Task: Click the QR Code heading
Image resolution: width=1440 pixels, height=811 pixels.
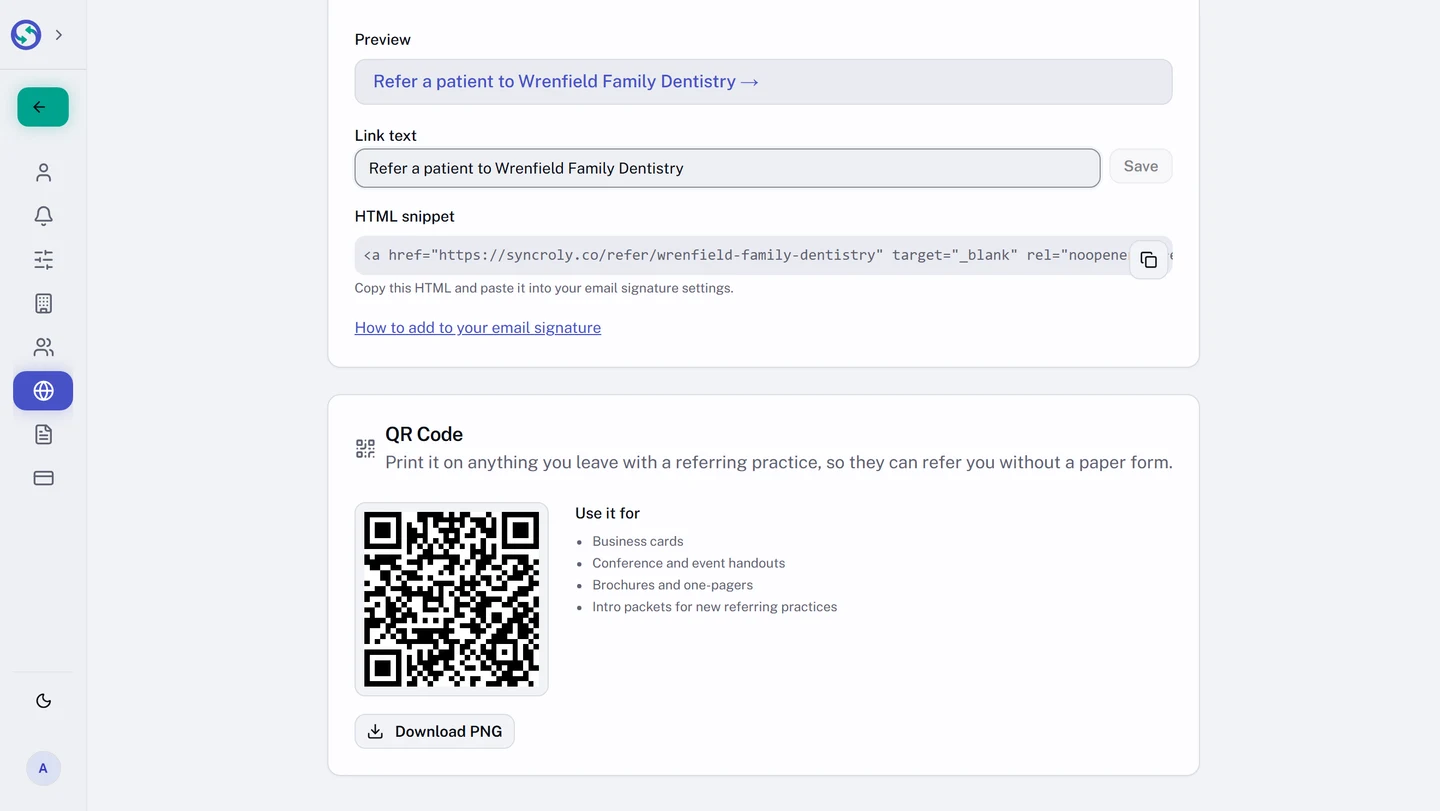Action: click(424, 434)
